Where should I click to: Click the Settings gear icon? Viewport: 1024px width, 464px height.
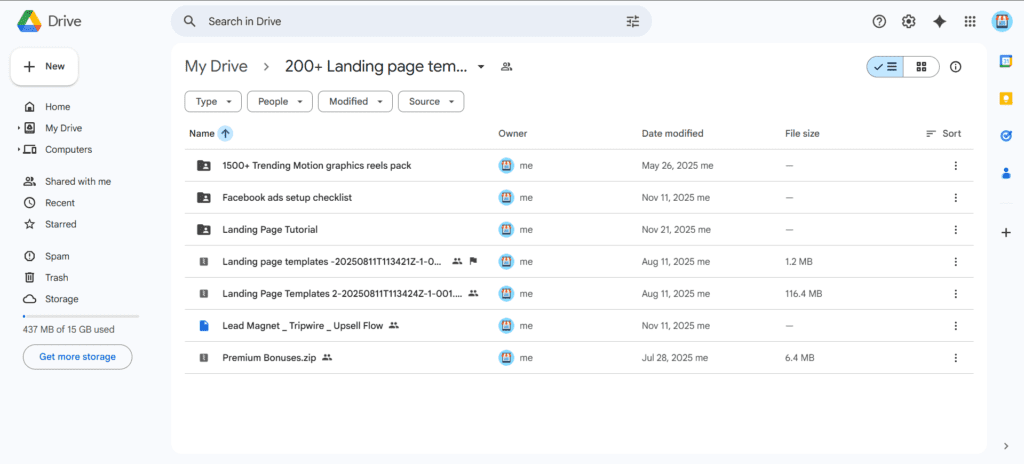tap(908, 21)
